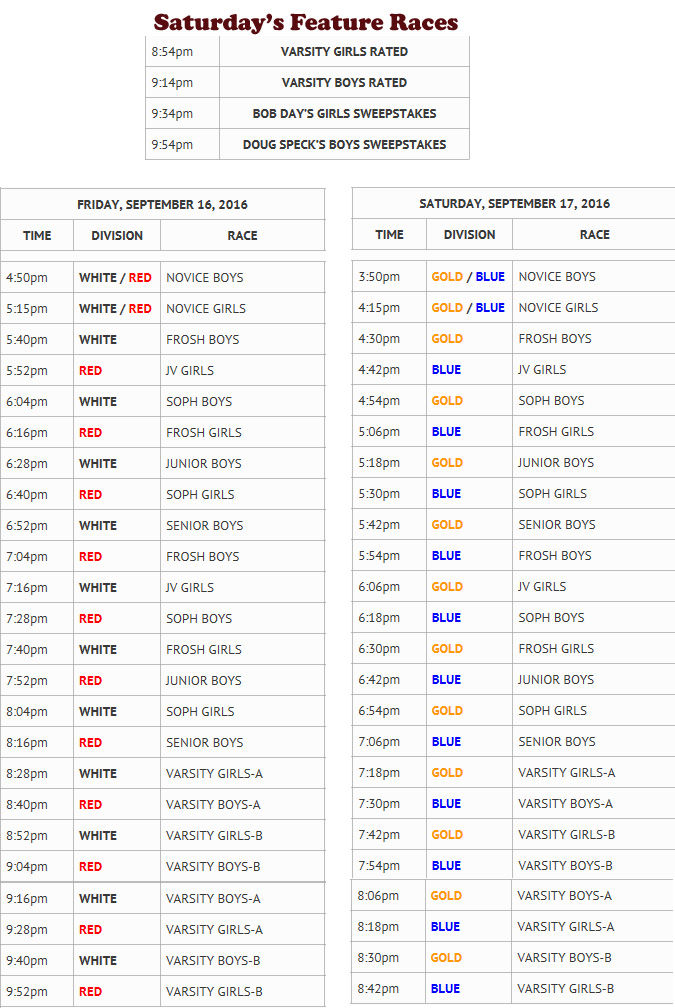Click RED division in Friday 5:52pm row
The width and height of the screenshot is (675, 1008).
[x=90, y=370]
